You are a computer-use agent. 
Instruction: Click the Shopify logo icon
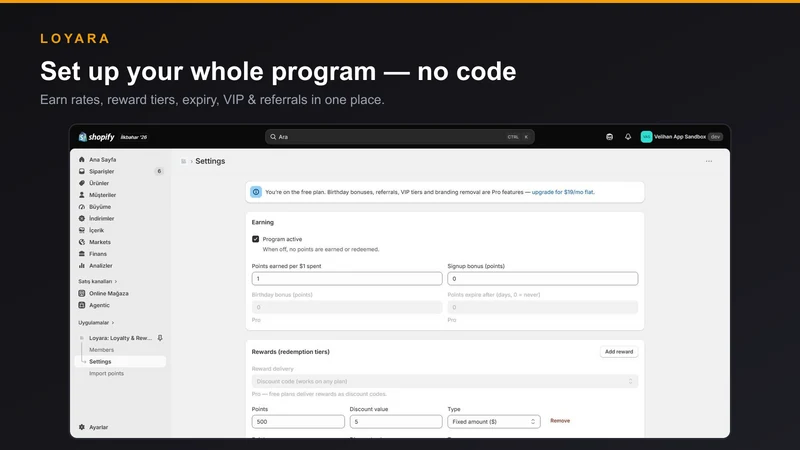[x=82, y=137]
